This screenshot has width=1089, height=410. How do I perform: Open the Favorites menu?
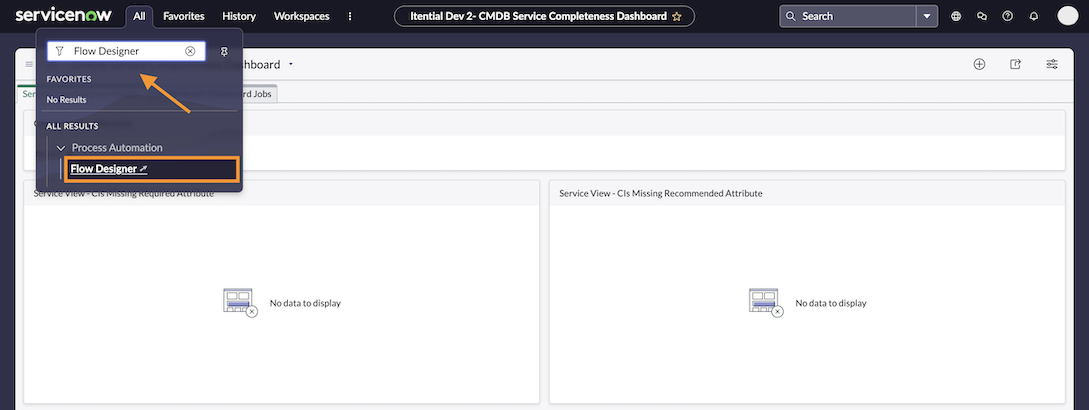[x=184, y=16]
